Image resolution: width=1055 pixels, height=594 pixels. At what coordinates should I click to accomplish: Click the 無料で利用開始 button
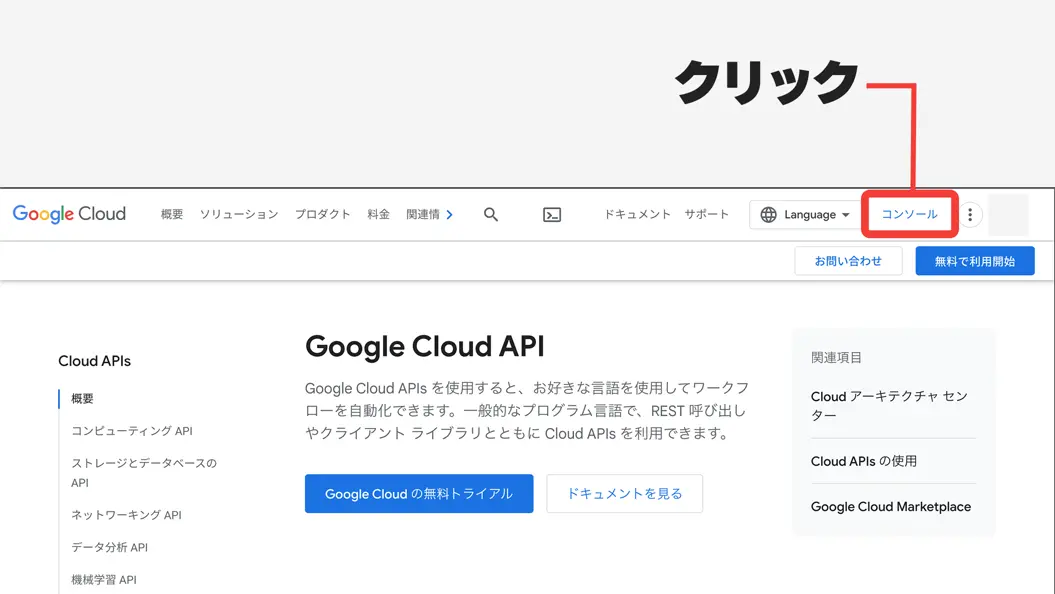[x=975, y=261]
